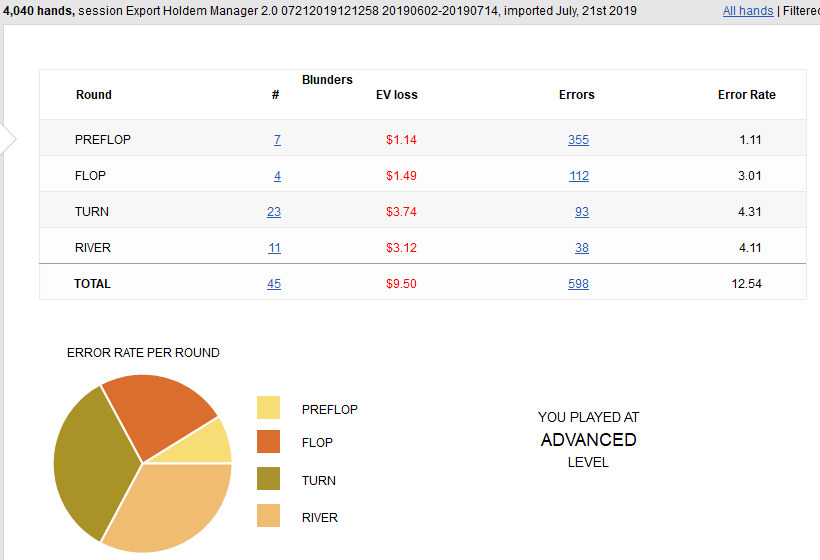
Task: Click the TURN legend label
Action: pos(318,481)
